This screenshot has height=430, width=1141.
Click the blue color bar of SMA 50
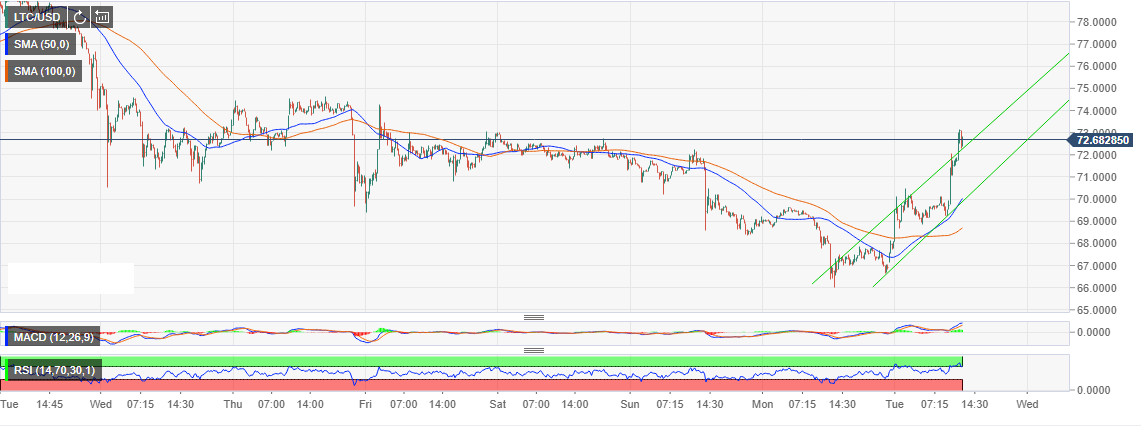pyautogui.click(x=5, y=45)
